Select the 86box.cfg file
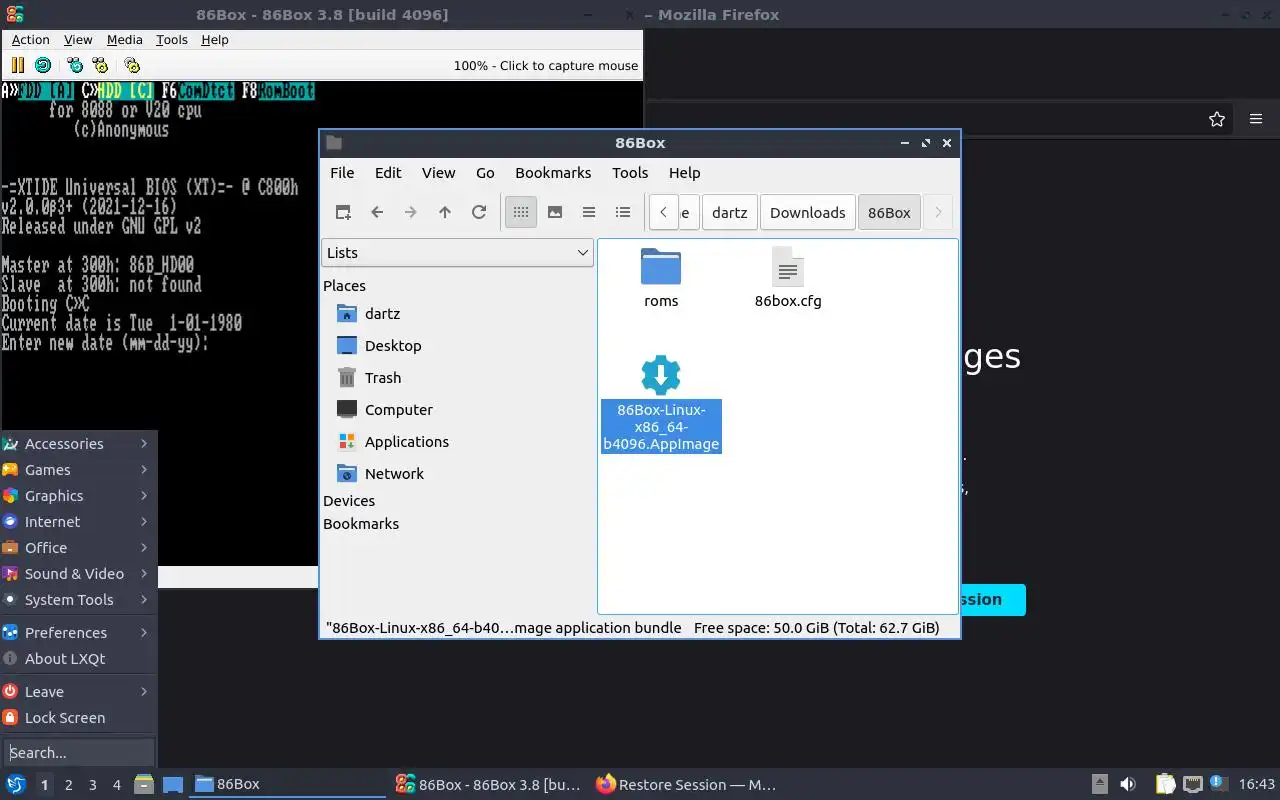 [x=788, y=278]
